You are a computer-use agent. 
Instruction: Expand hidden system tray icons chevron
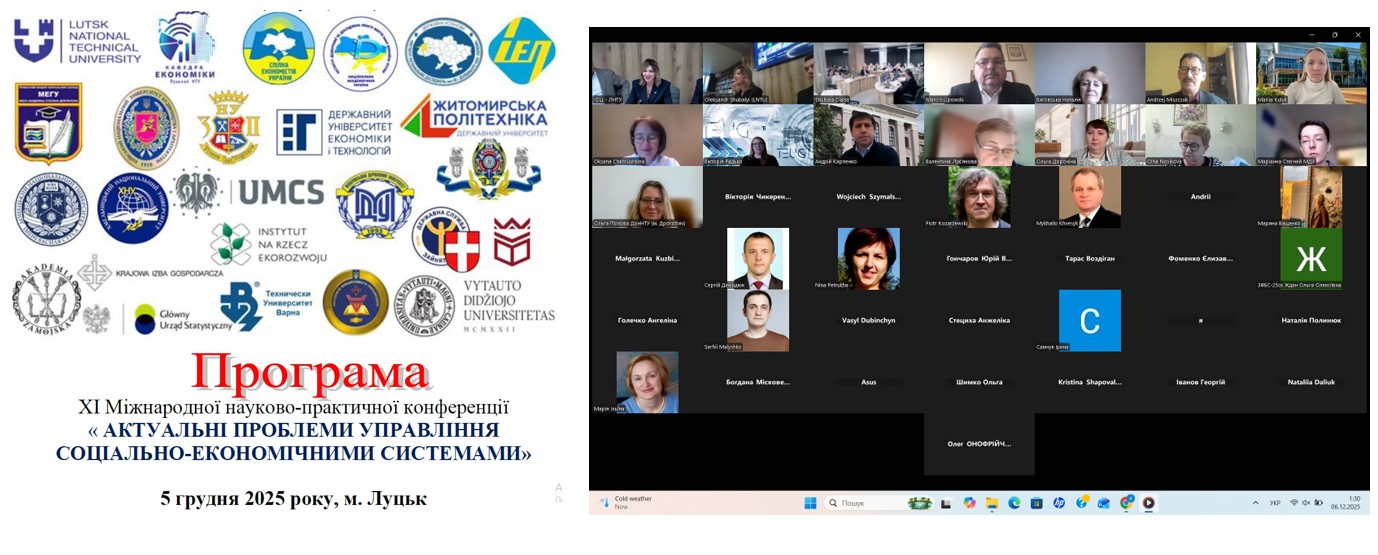point(1255,503)
